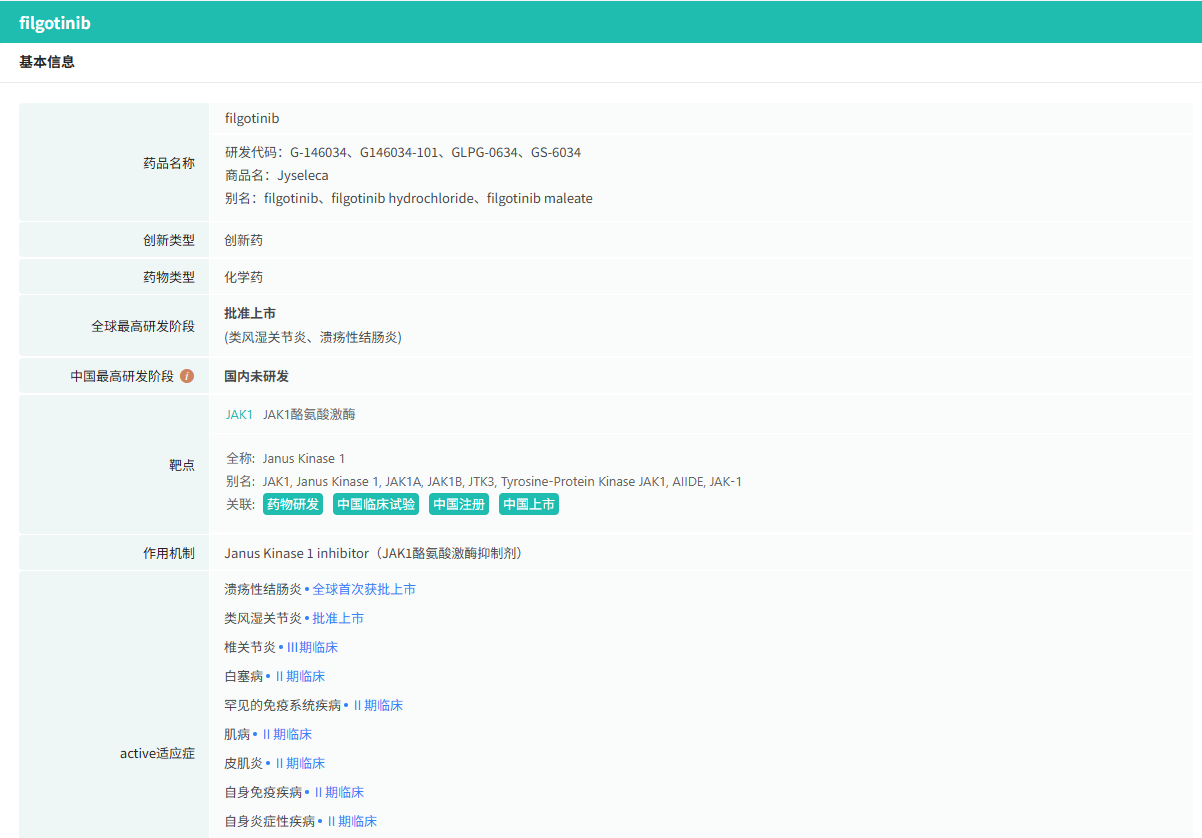1202x838 pixels.
Task: Click the filgotinib title in header bar
Action: click(55, 22)
